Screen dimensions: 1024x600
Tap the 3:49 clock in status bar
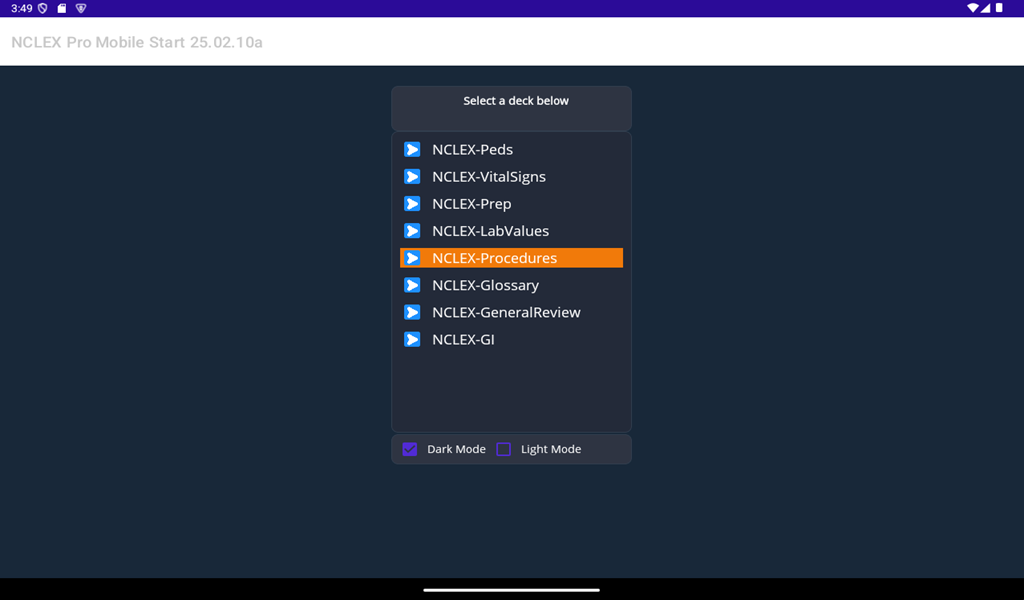22,8
